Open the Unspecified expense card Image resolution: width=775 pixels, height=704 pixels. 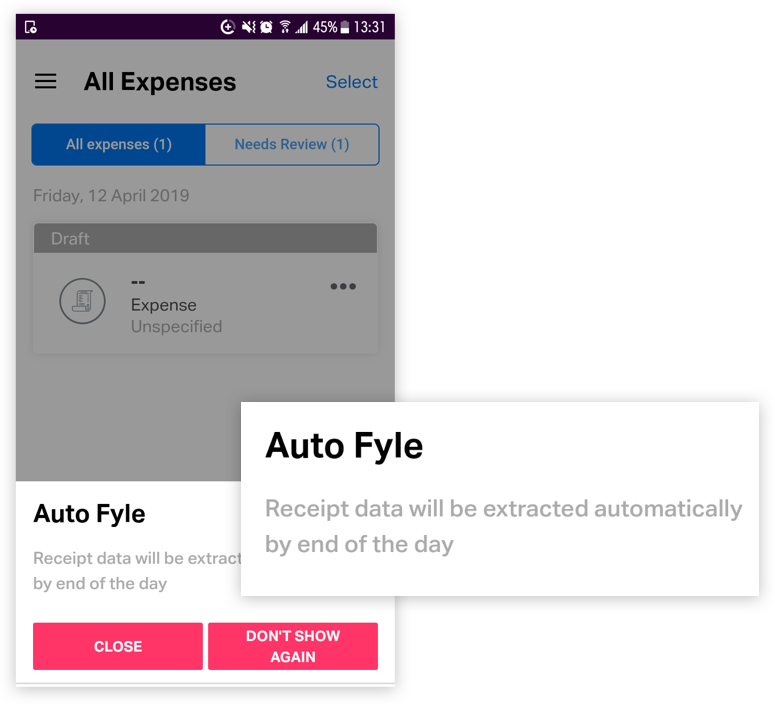(206, 303)
